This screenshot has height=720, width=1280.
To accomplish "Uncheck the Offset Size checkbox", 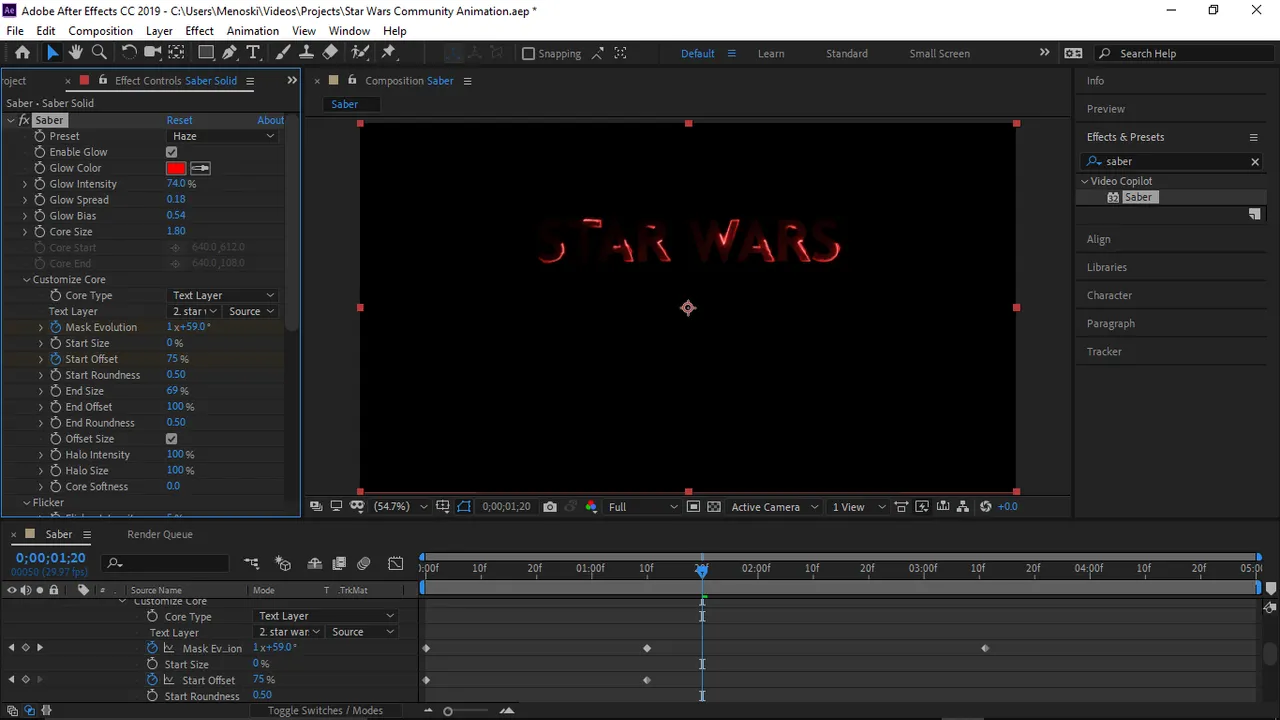I will (171, 439).
